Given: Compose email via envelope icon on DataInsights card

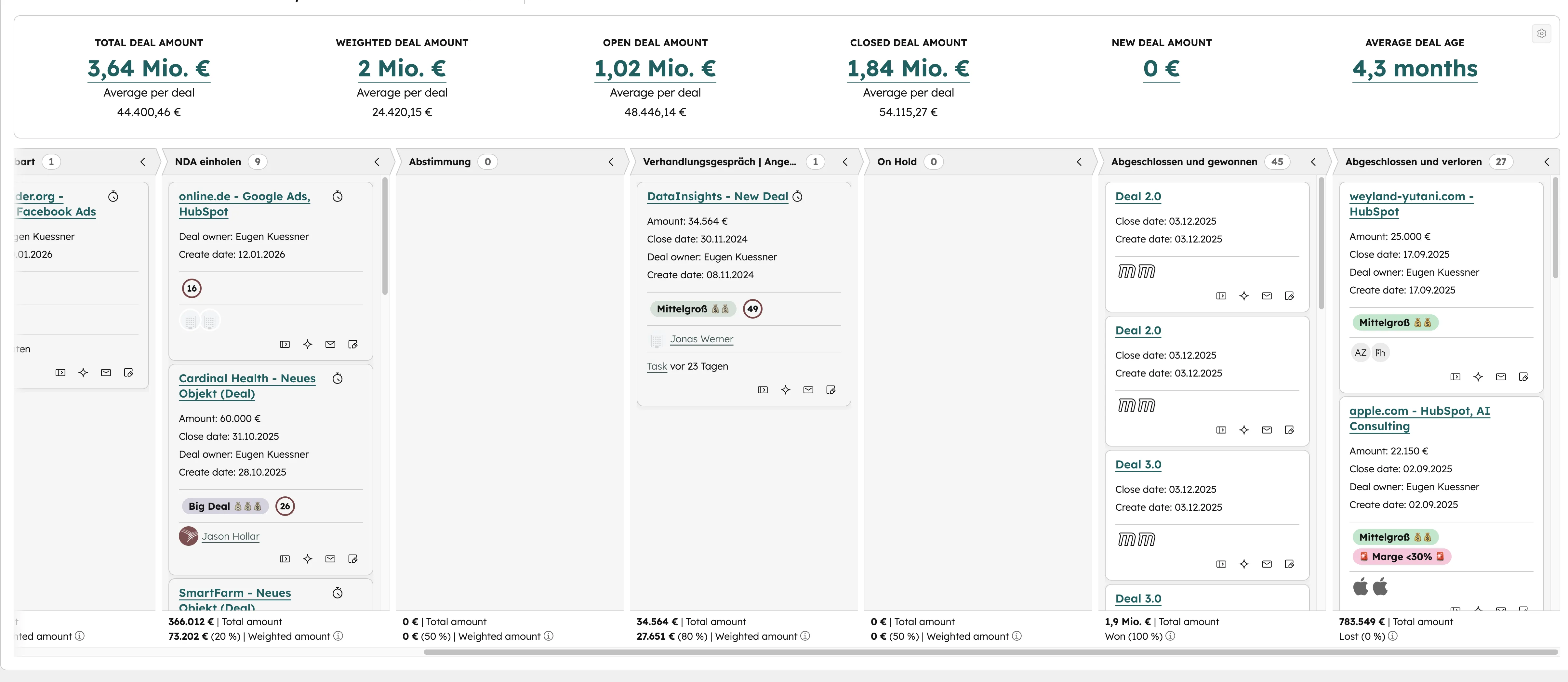Looking at the screenshot, I should (x=808, y=390).
